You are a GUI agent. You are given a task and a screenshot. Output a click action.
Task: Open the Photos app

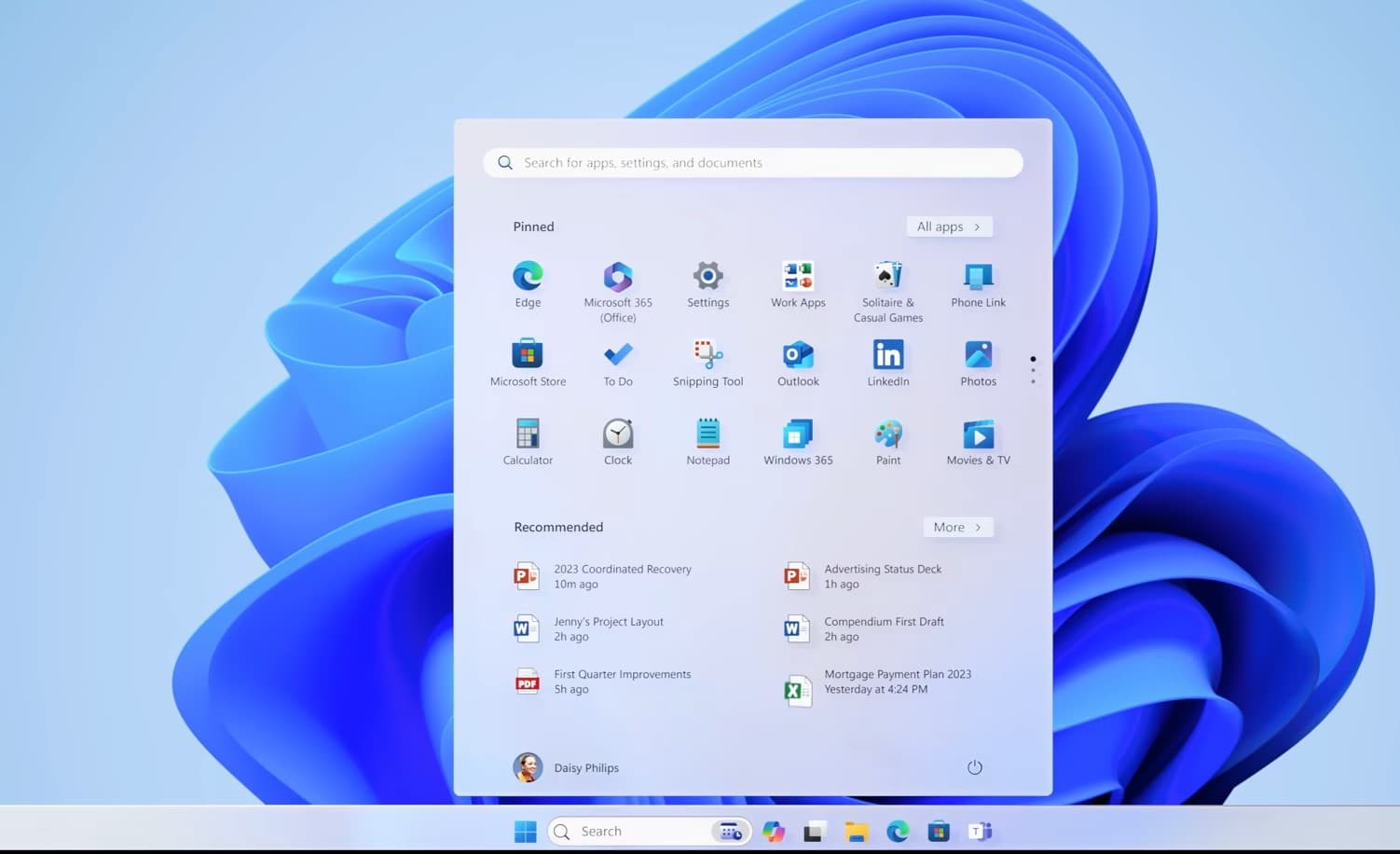(979, 363)
